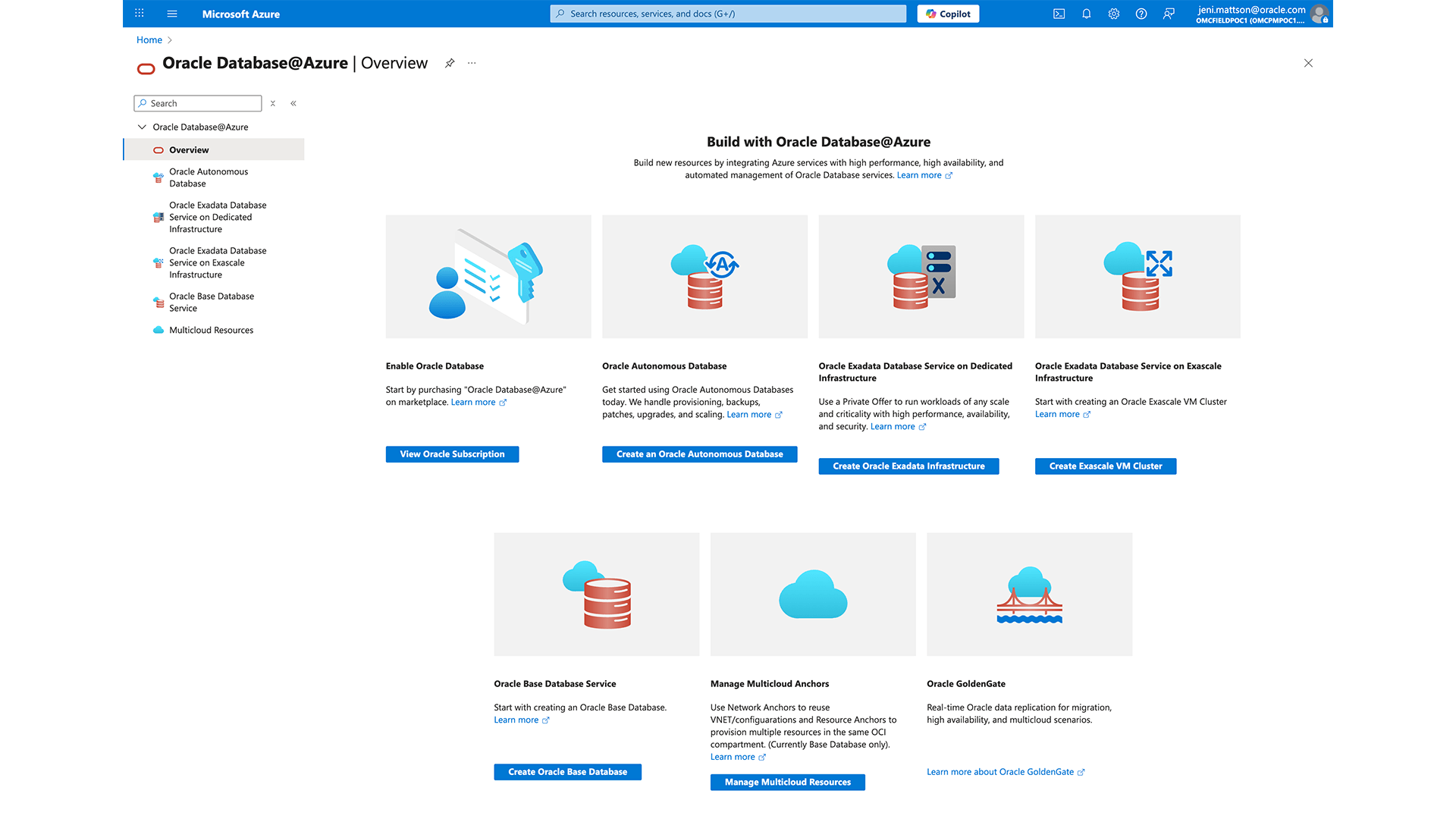This screenshot has height=819, width=1456.
Task: Click the Feedback icon in the top bar
Action: pos(1168,14)
